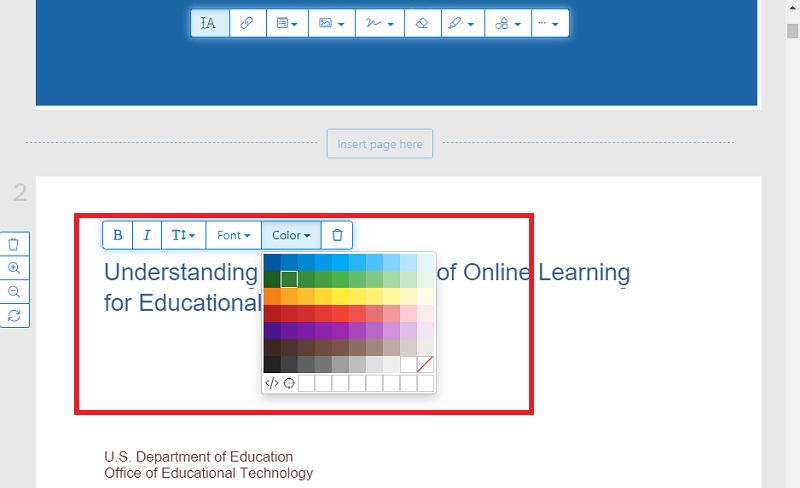Open the hex code color input icon
Screen dimensions: 800x488
pos(272,383)
